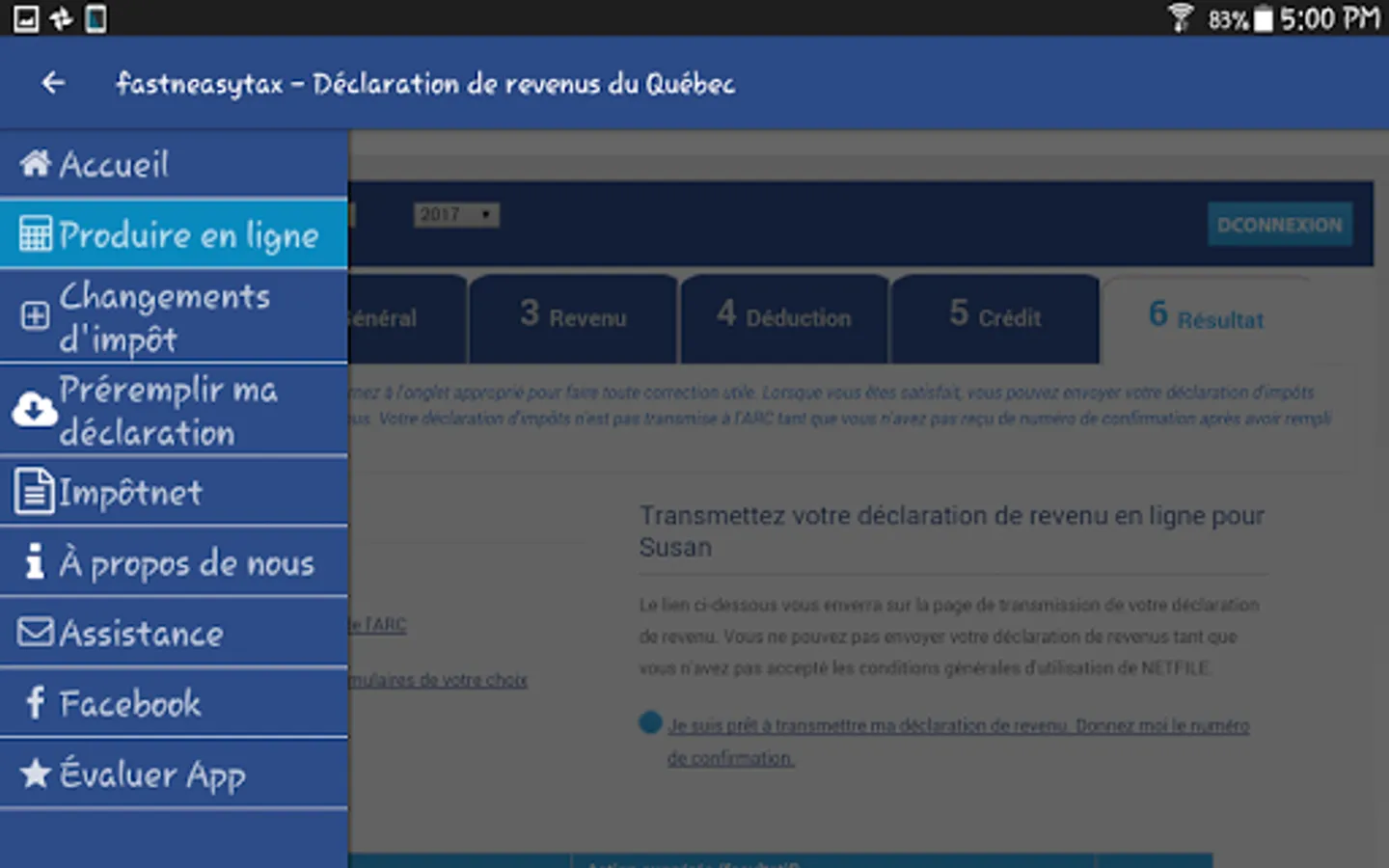Open À propos de nous
Viewport: 1389px width, 868px height.
click(x=174, y=562)
